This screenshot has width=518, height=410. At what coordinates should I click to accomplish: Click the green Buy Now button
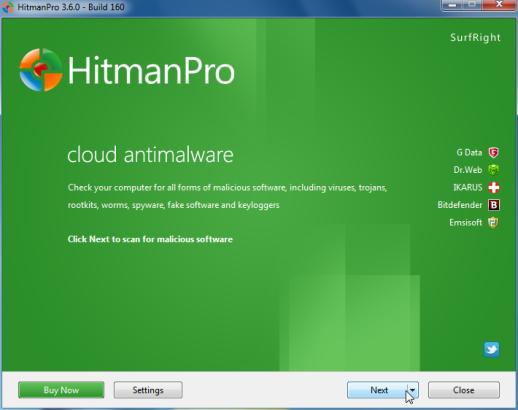61,390
